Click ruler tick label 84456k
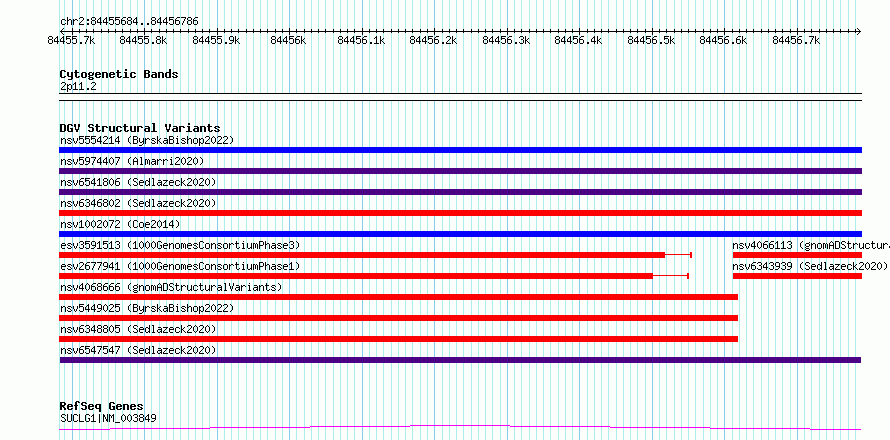 click(289, 40)
